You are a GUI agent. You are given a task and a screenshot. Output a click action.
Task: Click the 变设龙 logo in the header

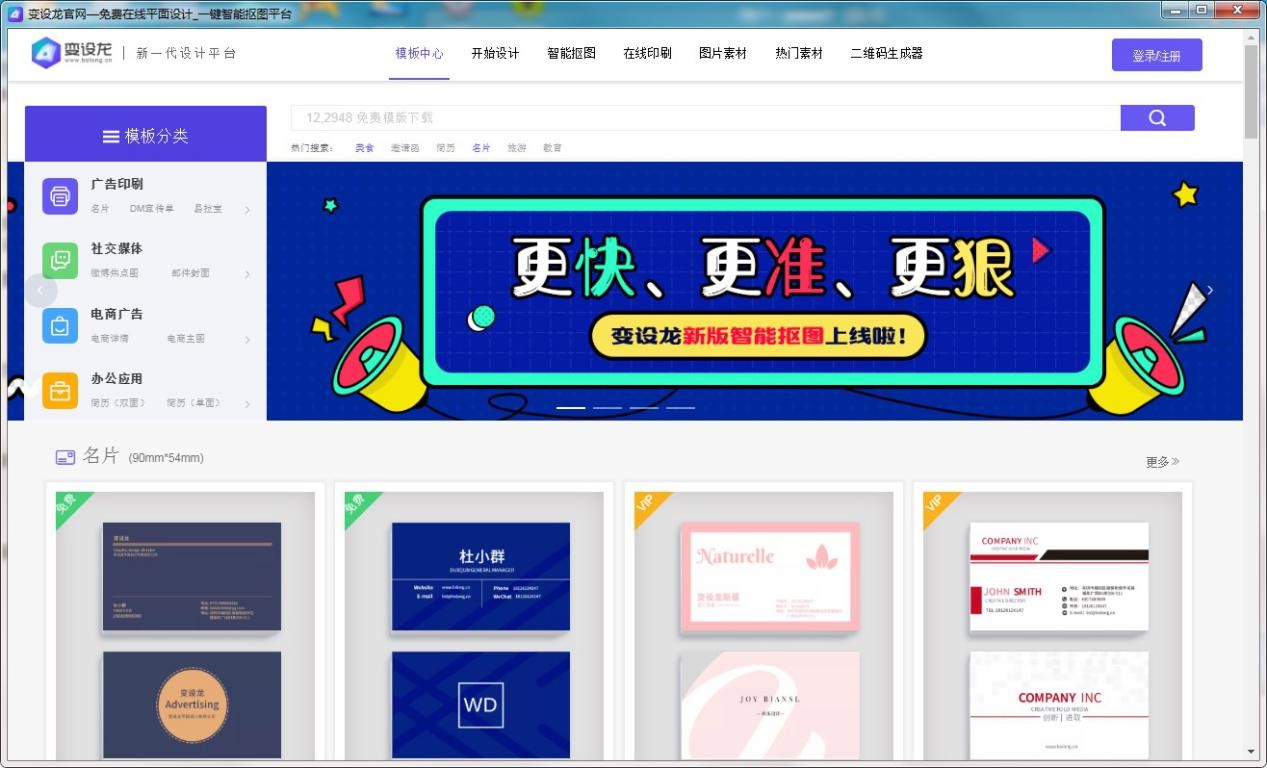click(x=72, y=52)
